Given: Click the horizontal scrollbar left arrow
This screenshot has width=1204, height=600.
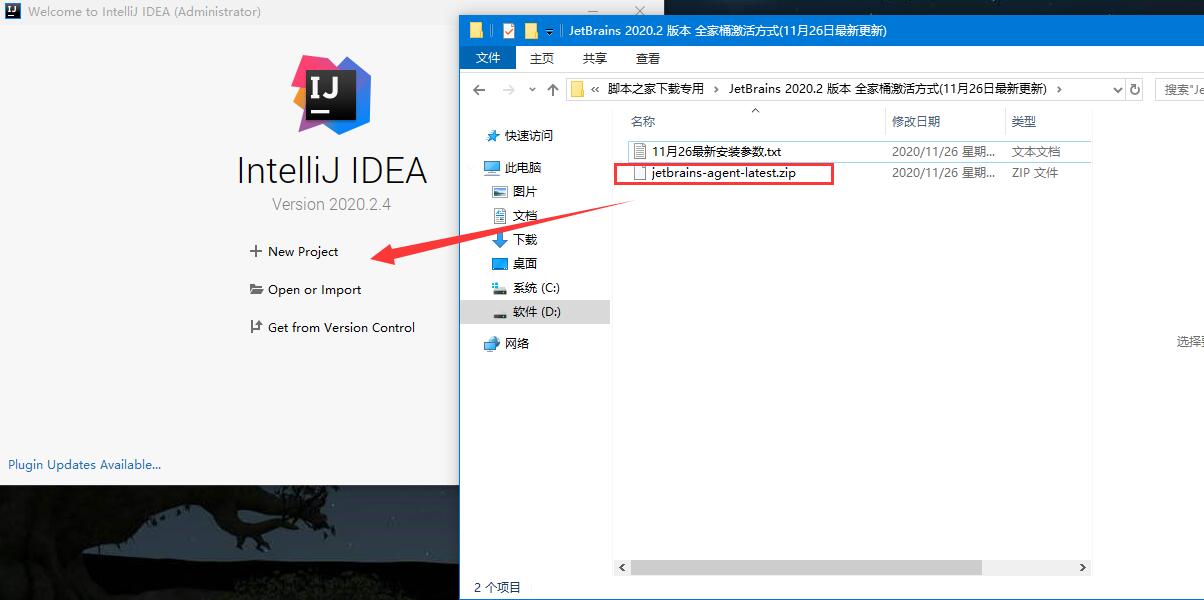Looking at the screenshot, I should [x=622, y=567].
